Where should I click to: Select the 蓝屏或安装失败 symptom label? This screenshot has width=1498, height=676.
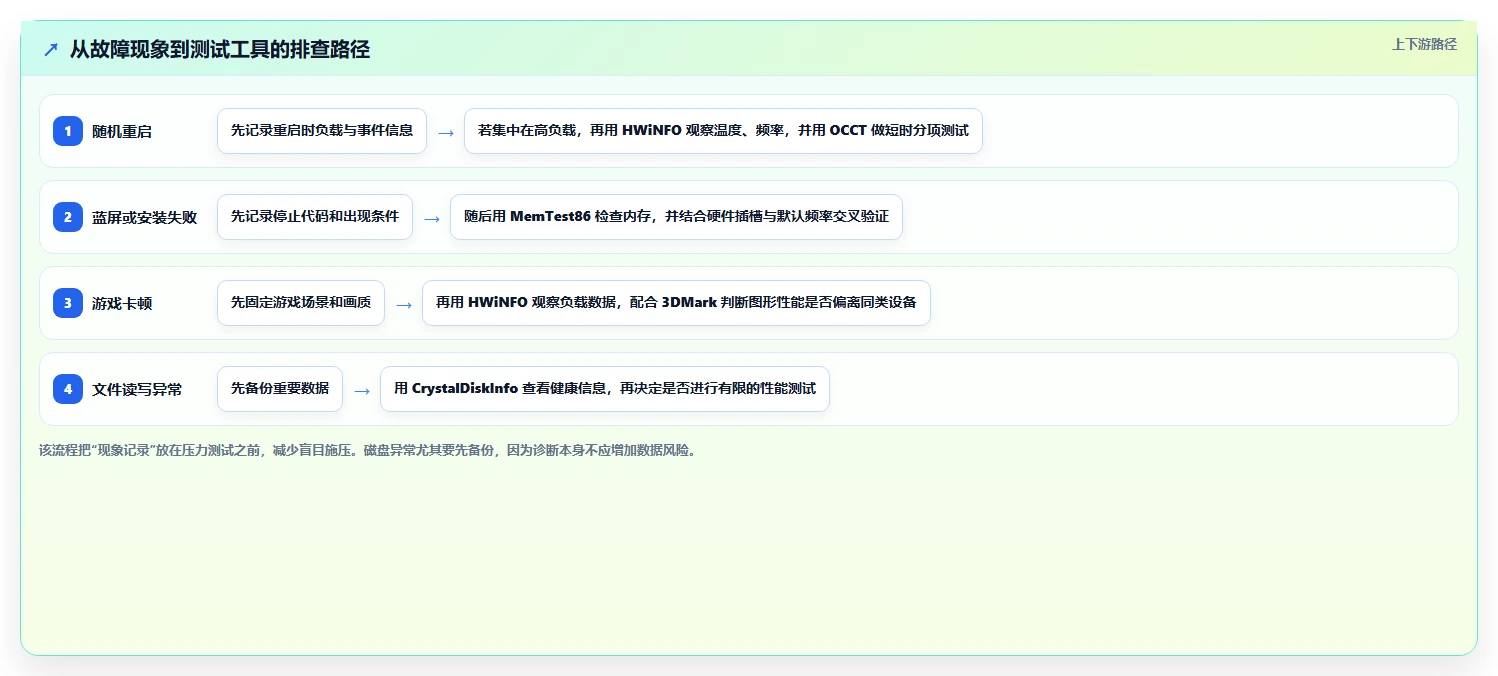coord(144,217)
